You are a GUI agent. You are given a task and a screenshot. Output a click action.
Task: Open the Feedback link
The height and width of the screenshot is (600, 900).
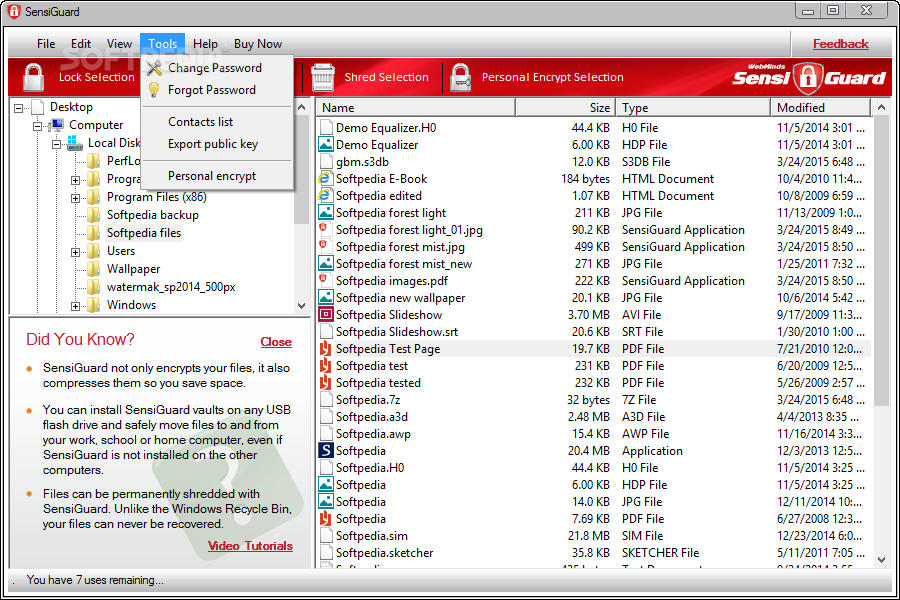tap(840, 44)
